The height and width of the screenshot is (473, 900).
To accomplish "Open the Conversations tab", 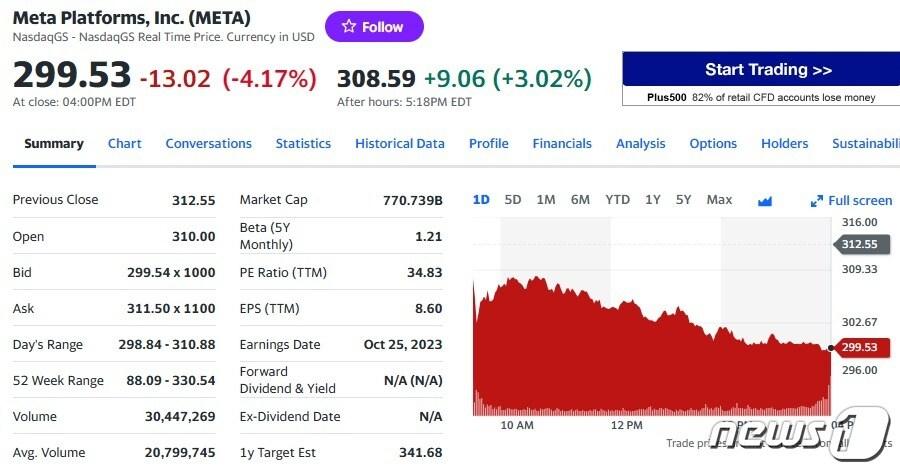I will pyautogui.click(x=208, y=143).
